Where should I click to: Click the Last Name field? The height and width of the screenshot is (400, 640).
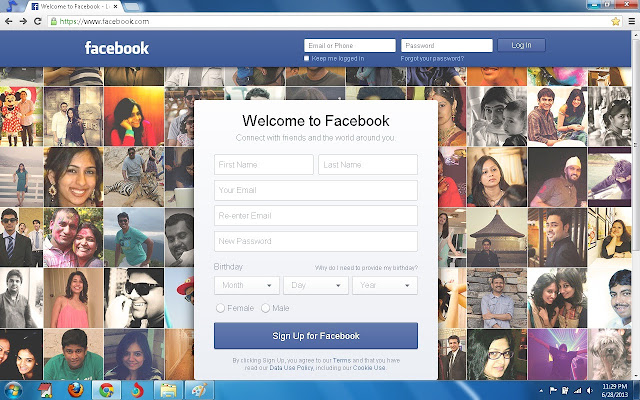[368, 164]
